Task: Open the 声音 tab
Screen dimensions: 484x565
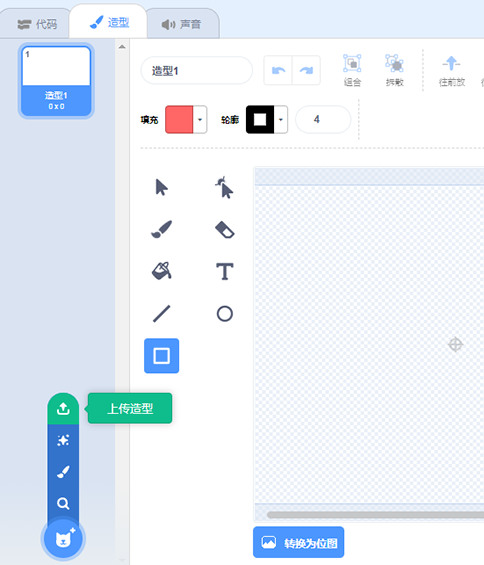Action: 181,24
